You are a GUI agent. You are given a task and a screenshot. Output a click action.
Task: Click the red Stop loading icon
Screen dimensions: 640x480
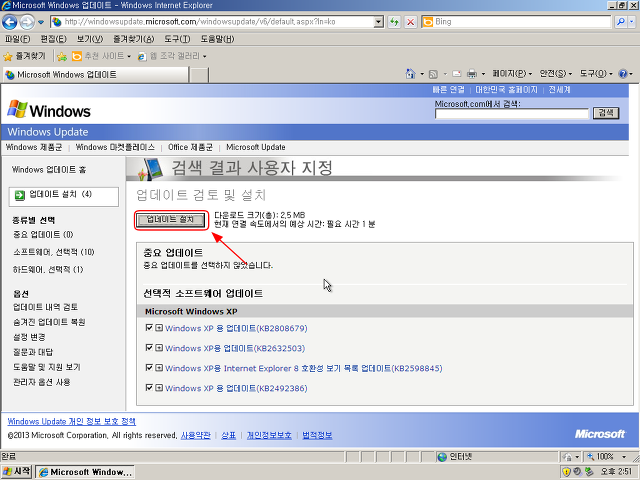[411, 22]
